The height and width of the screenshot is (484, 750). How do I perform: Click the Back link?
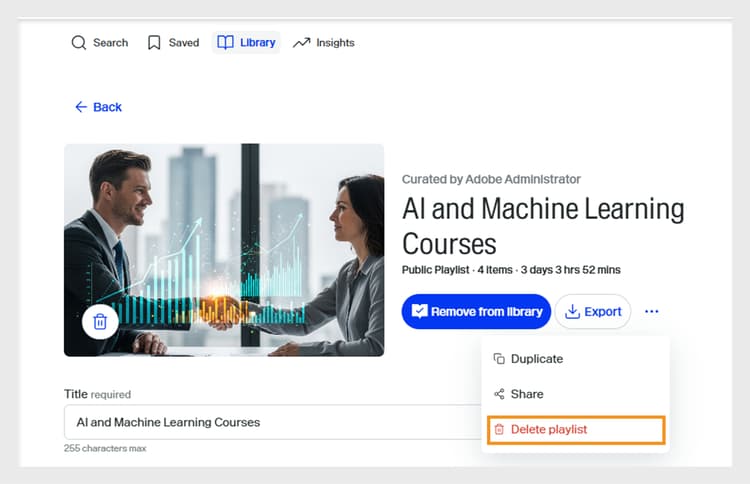click(x=99, y=107)
